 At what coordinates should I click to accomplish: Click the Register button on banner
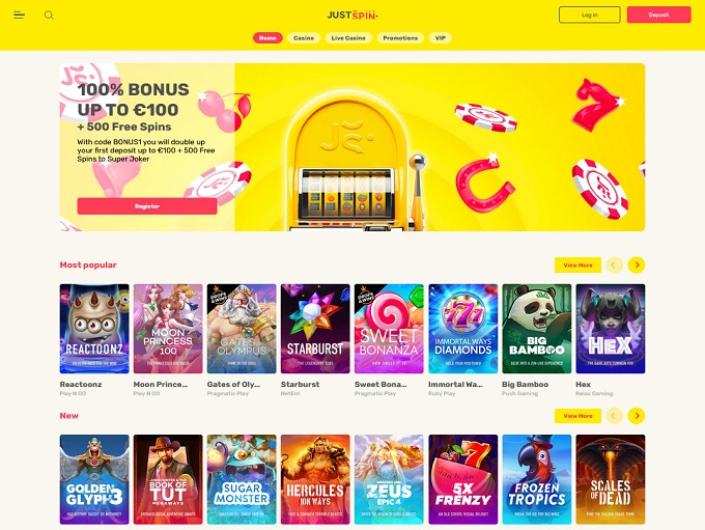(x=147, y=206)
